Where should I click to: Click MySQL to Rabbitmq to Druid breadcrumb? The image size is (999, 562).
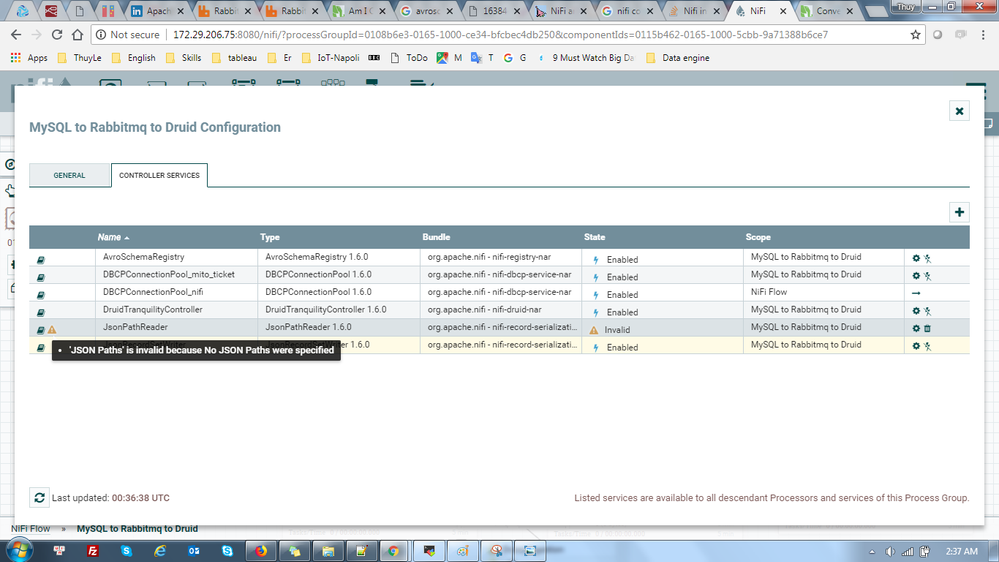point(137,529)
